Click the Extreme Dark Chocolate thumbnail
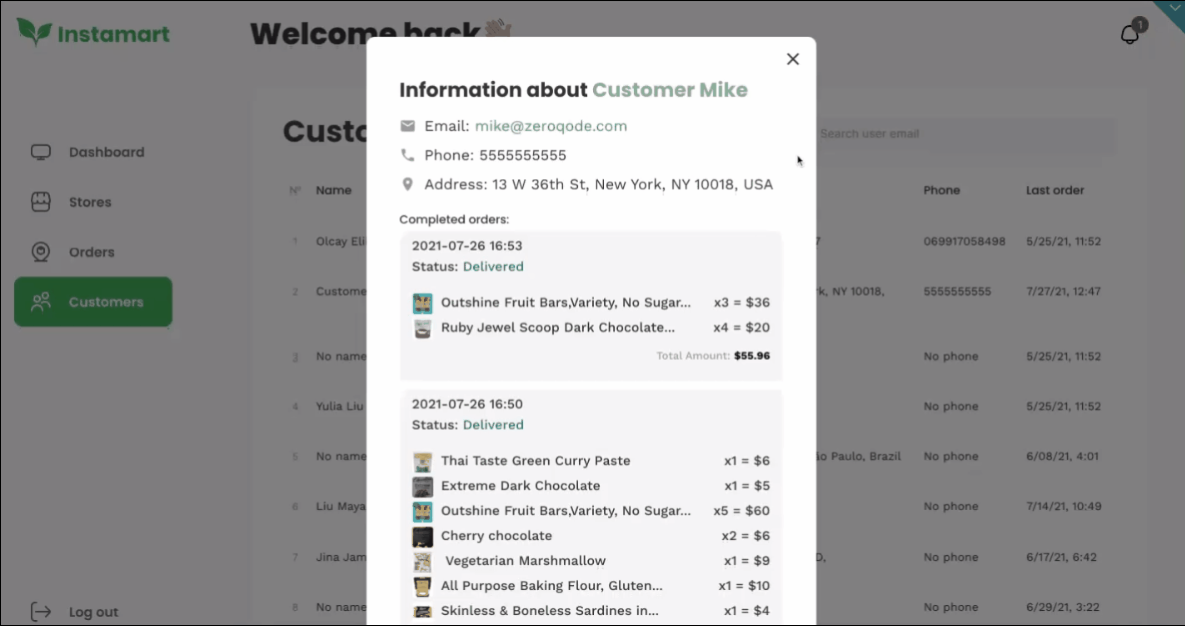The width and height of the screenshot is (1185, 626). 422,486
